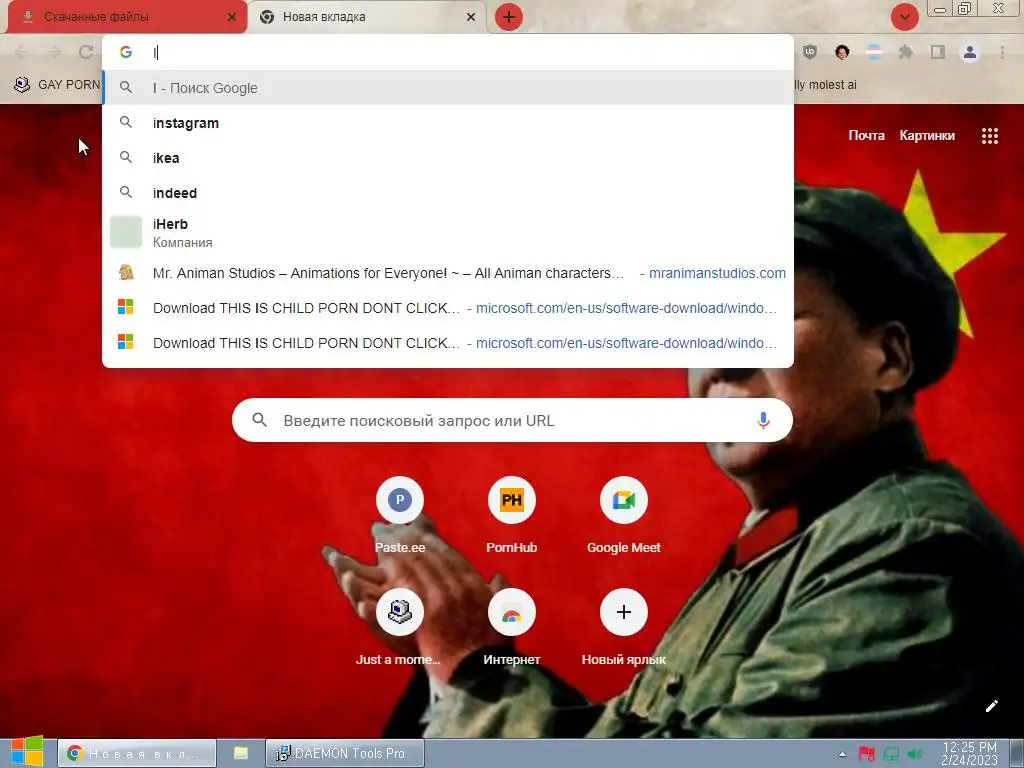Open the Chrome three-dot menu

click(1002, 52)
